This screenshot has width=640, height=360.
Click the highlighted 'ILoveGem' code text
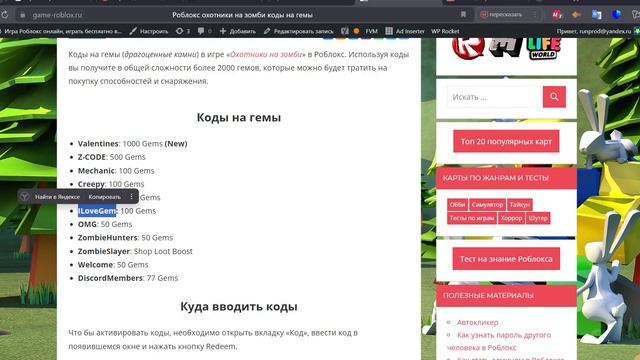tap(97, 211)
